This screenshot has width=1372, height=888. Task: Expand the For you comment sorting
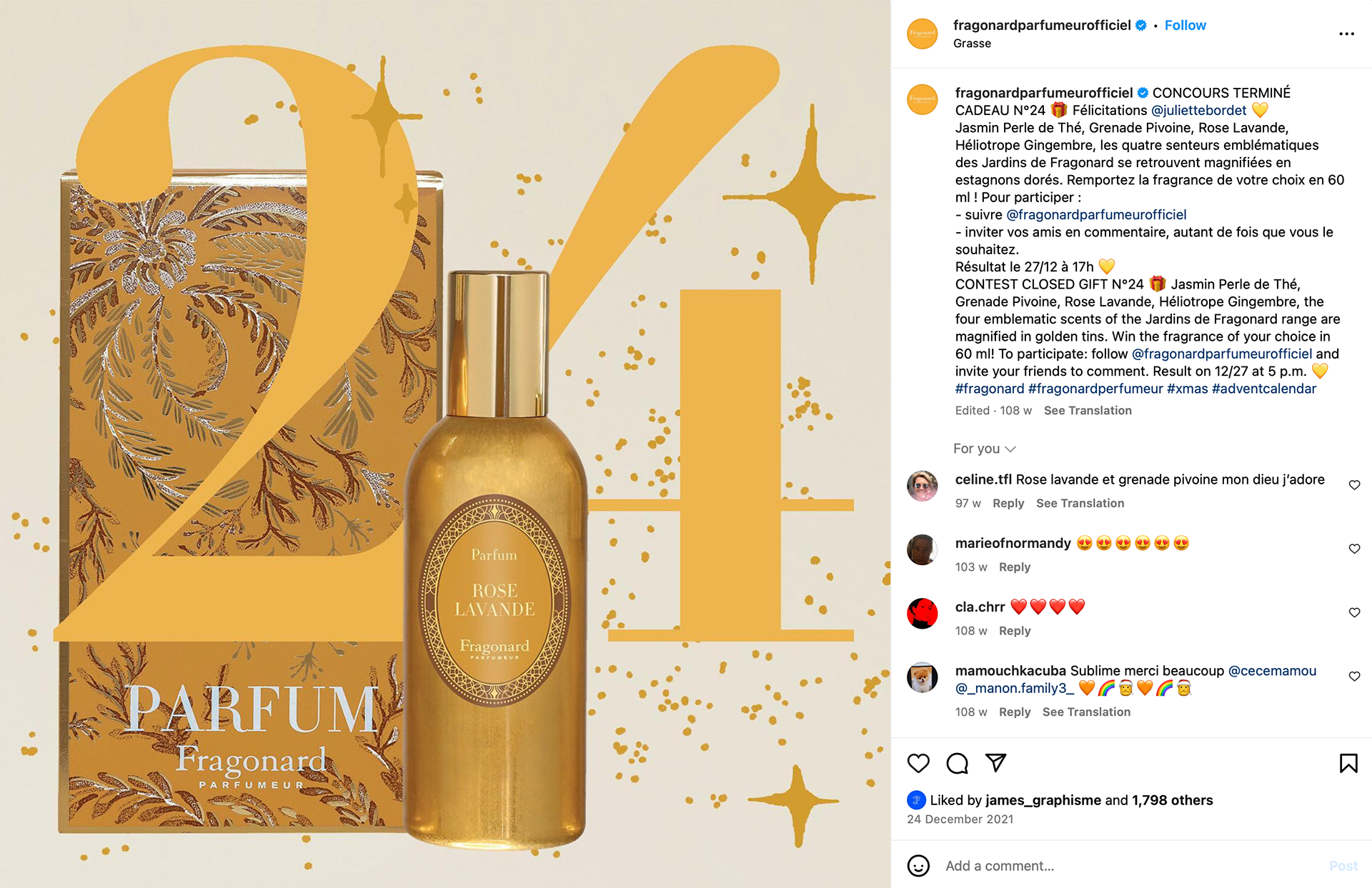(984, 449)
